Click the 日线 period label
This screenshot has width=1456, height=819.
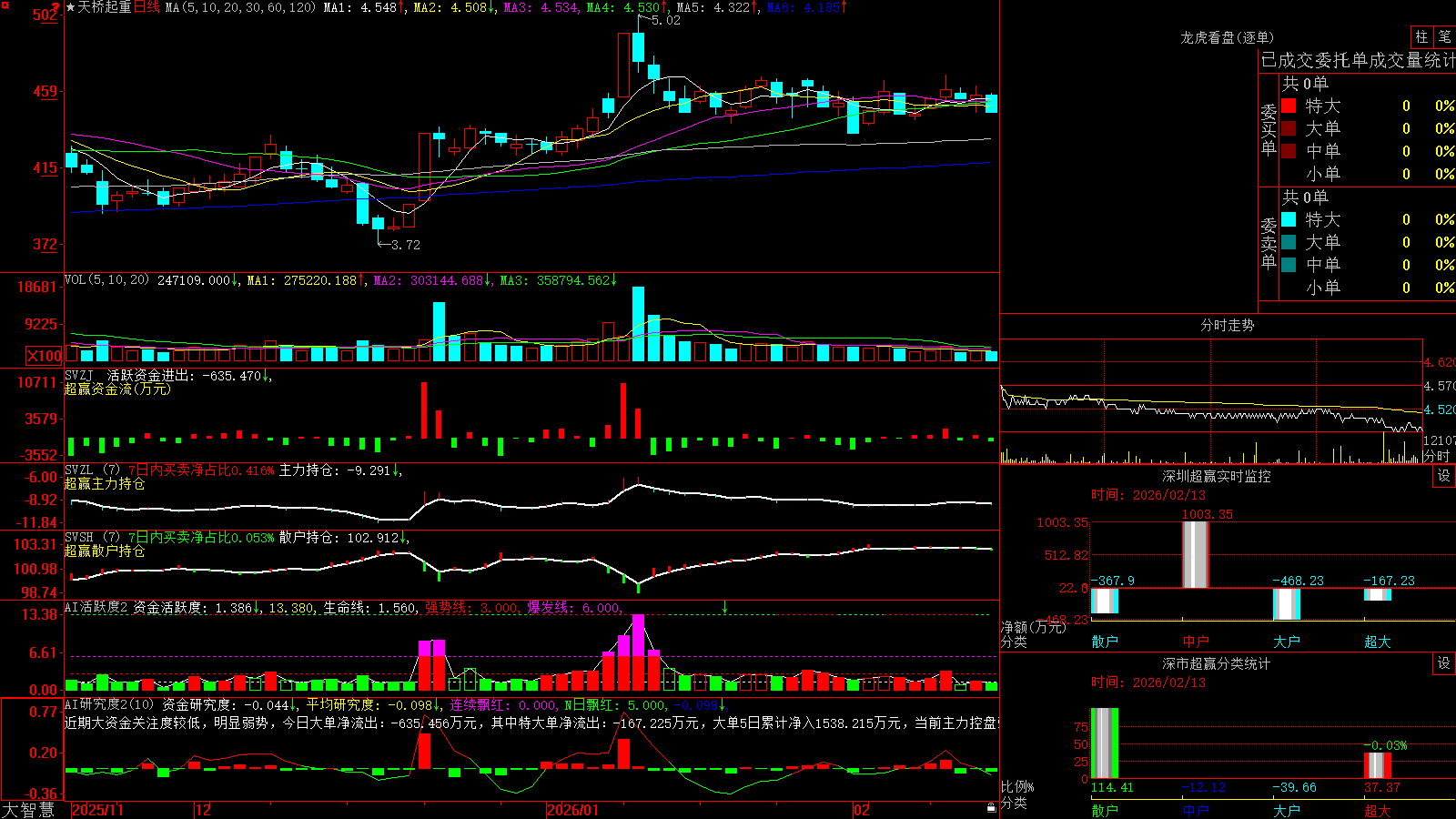(x=147, y=7)
